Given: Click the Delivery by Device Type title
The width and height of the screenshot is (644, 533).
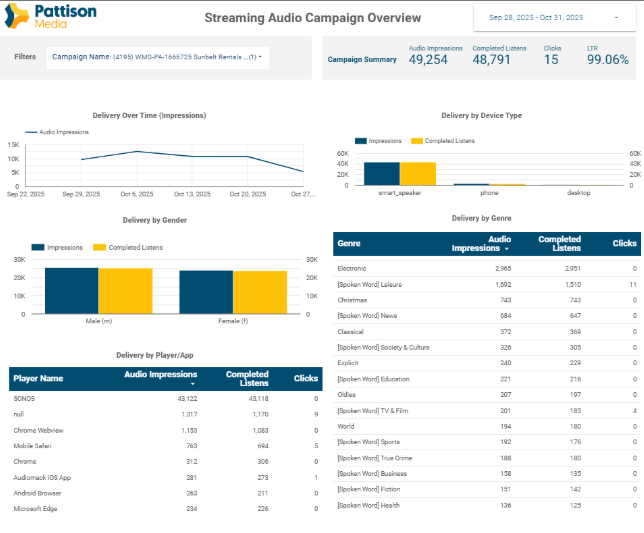Looking at the screenshot, I should point(481,116).
